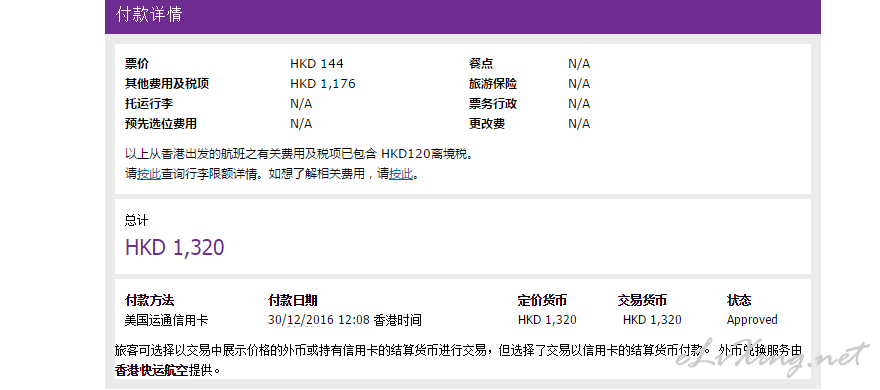Viewport: 880px width, 390px height.
Task: Select the 票价 label
Action: (136, 64)
